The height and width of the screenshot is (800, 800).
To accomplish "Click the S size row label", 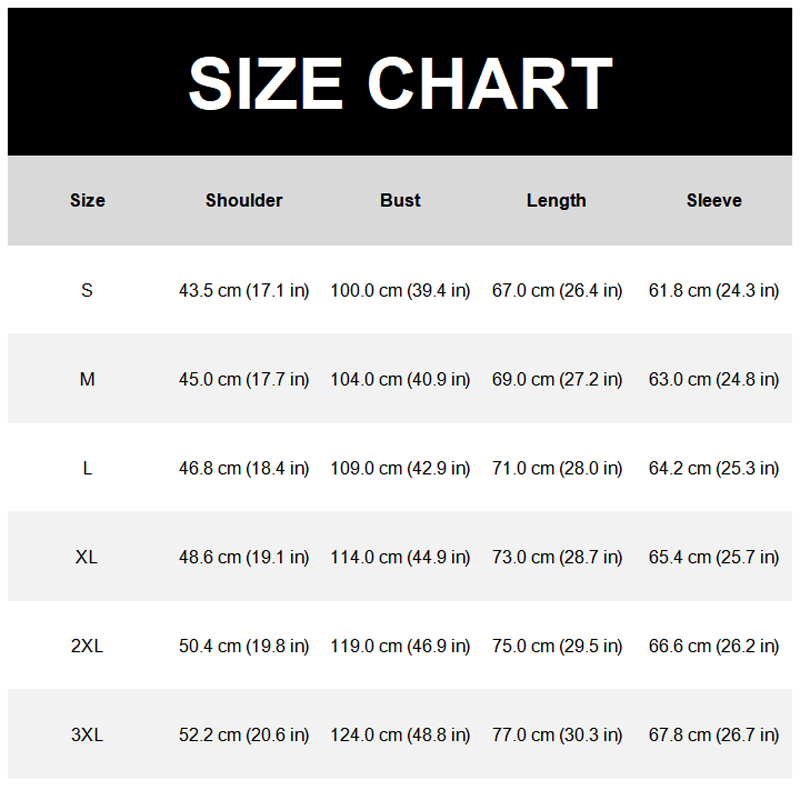I will (87, 291).
